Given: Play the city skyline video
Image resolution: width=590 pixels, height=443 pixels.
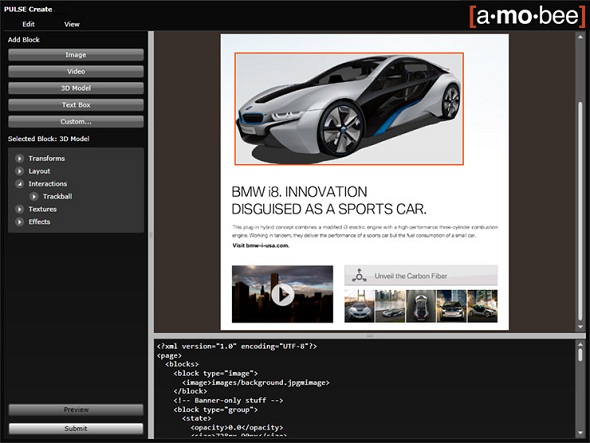Looking at the screenshot, I should 283,294.
